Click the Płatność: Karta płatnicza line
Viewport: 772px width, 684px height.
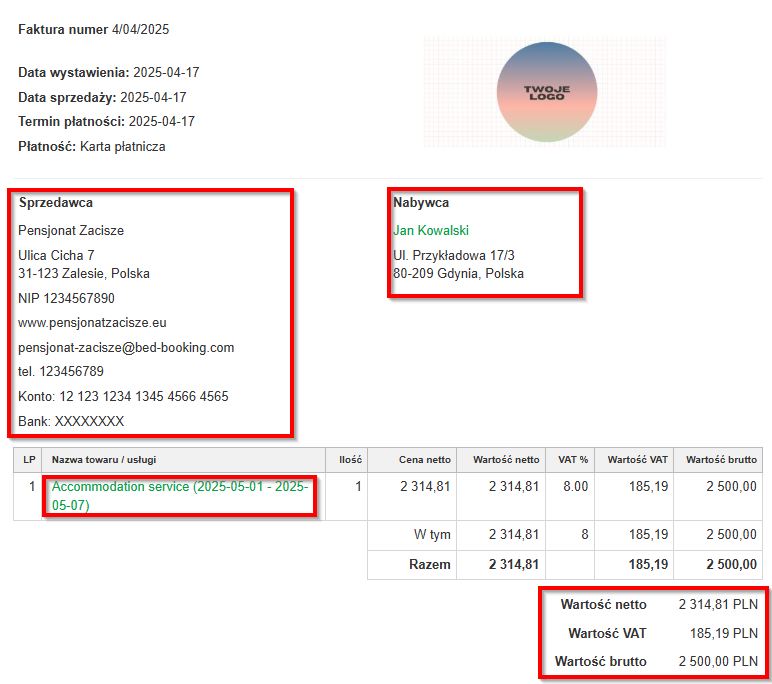pos(92,147)
